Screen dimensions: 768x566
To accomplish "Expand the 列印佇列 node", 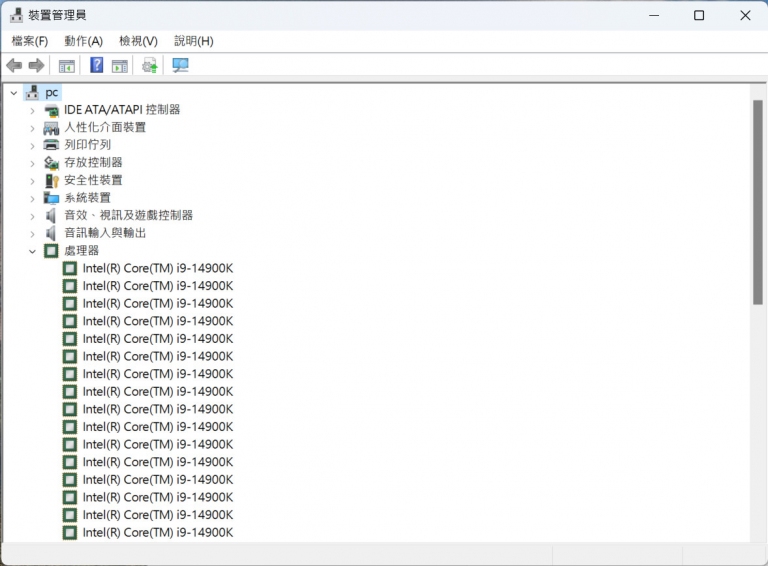I will (32, 146).
